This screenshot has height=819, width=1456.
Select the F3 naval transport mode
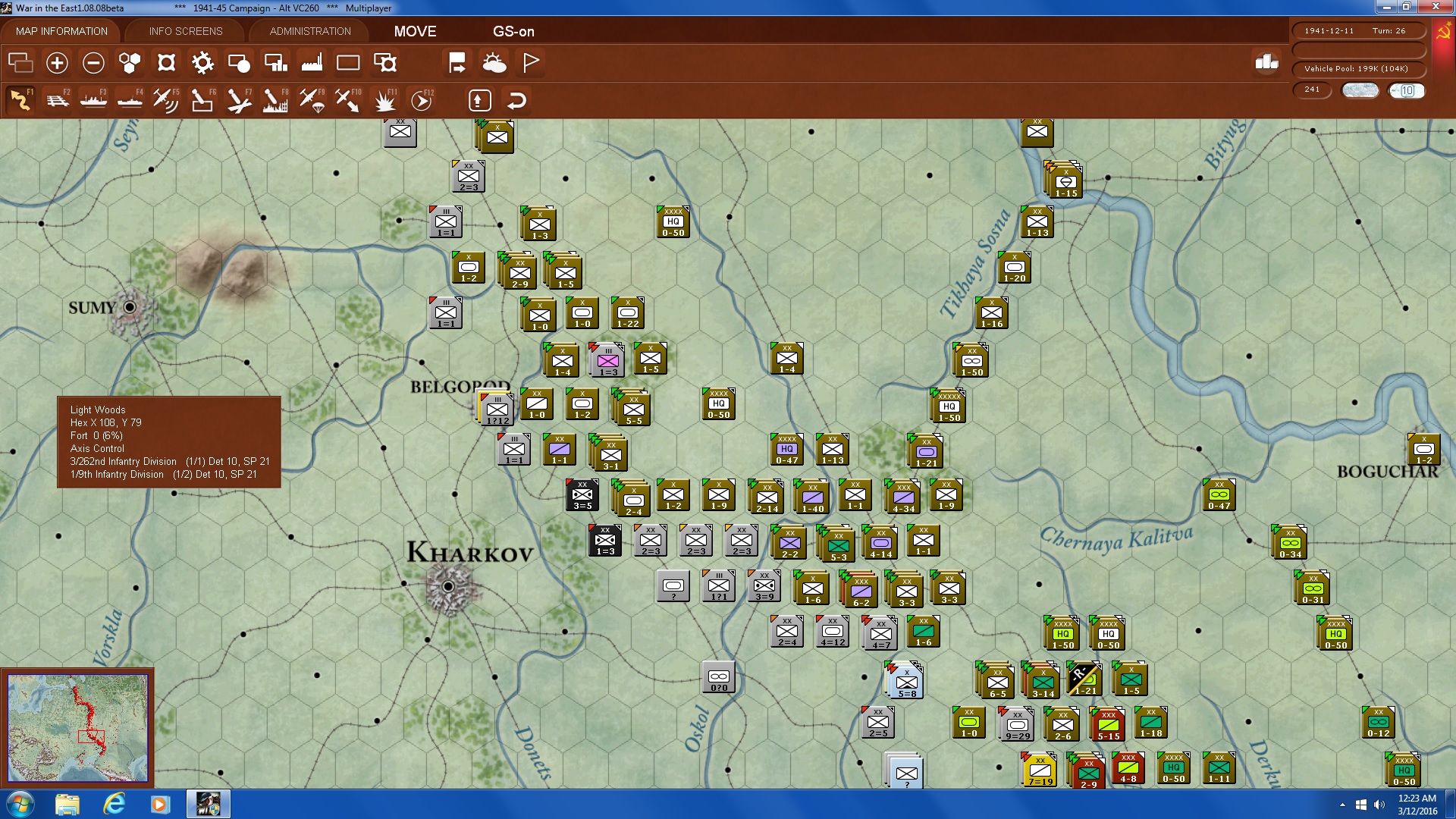(x=93, y=100)
